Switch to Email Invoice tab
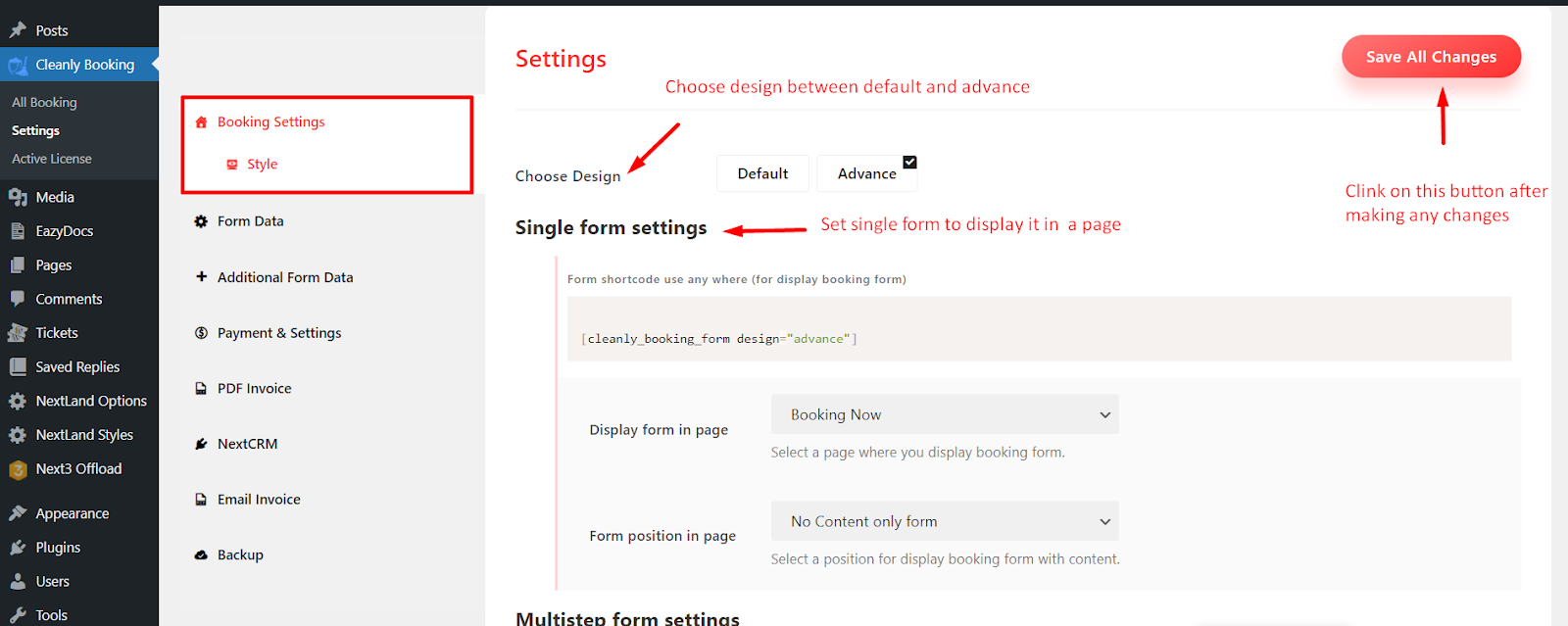 pos(259,500)
